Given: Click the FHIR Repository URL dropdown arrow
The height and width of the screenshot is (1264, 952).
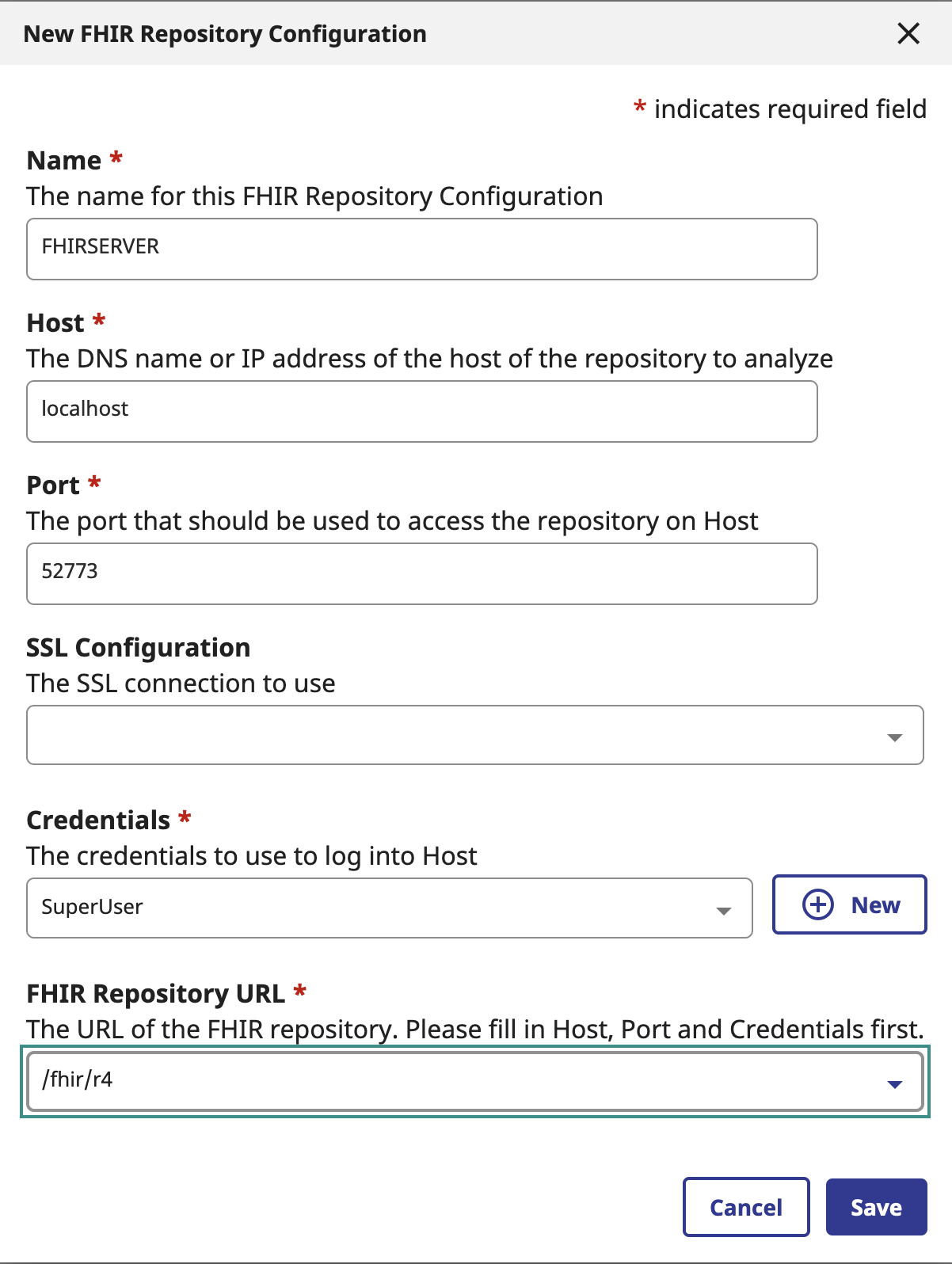Looking at the screenshot, I should pos(895,1084).
